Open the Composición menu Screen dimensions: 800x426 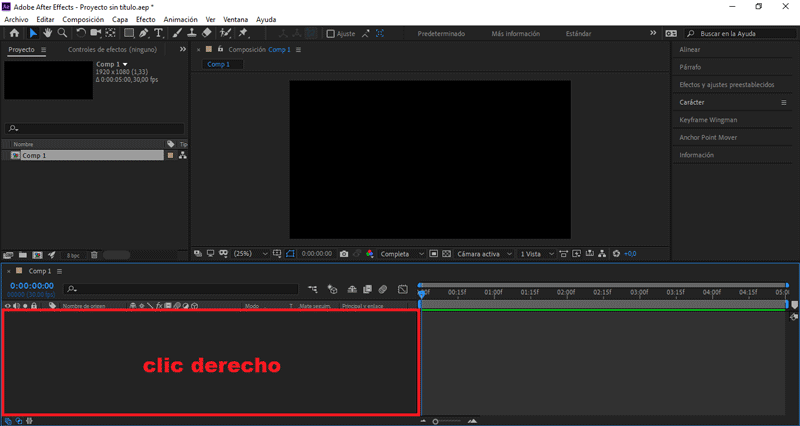(x=83, y=19)
